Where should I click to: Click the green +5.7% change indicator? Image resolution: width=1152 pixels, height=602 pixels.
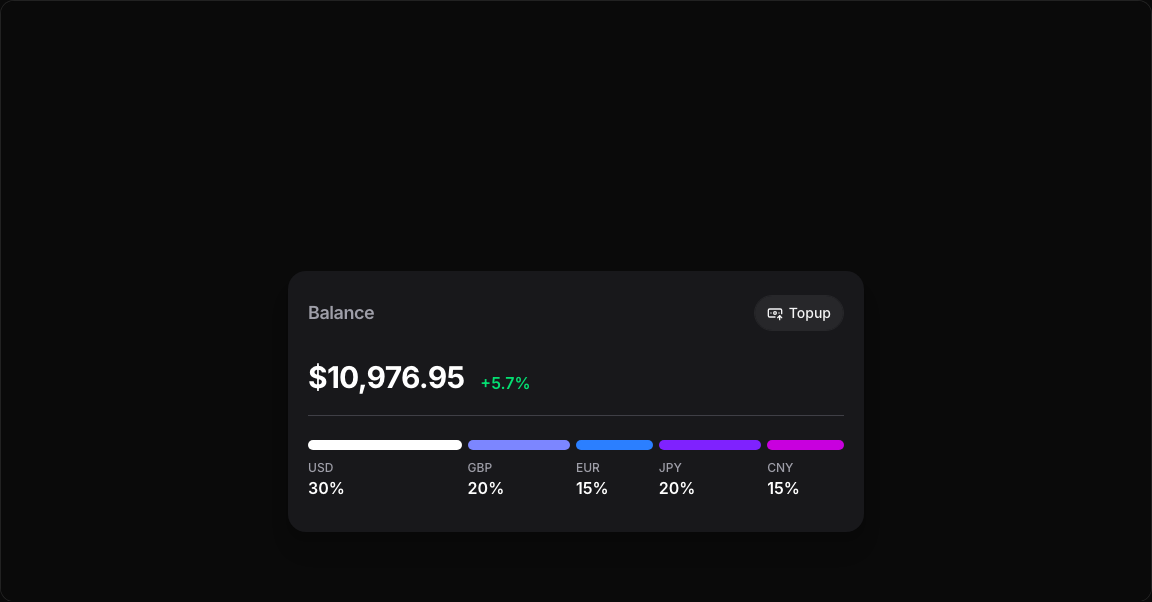(x=505, y=383)
